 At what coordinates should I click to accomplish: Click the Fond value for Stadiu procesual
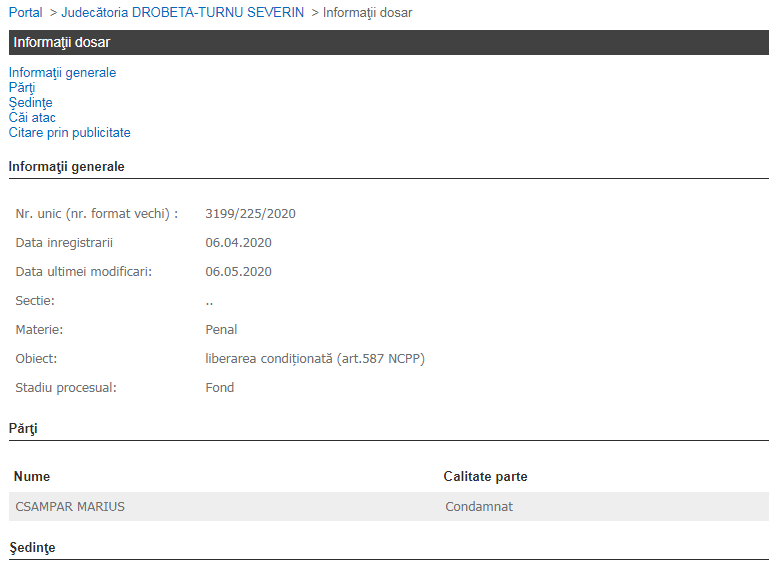click(219, 388)
